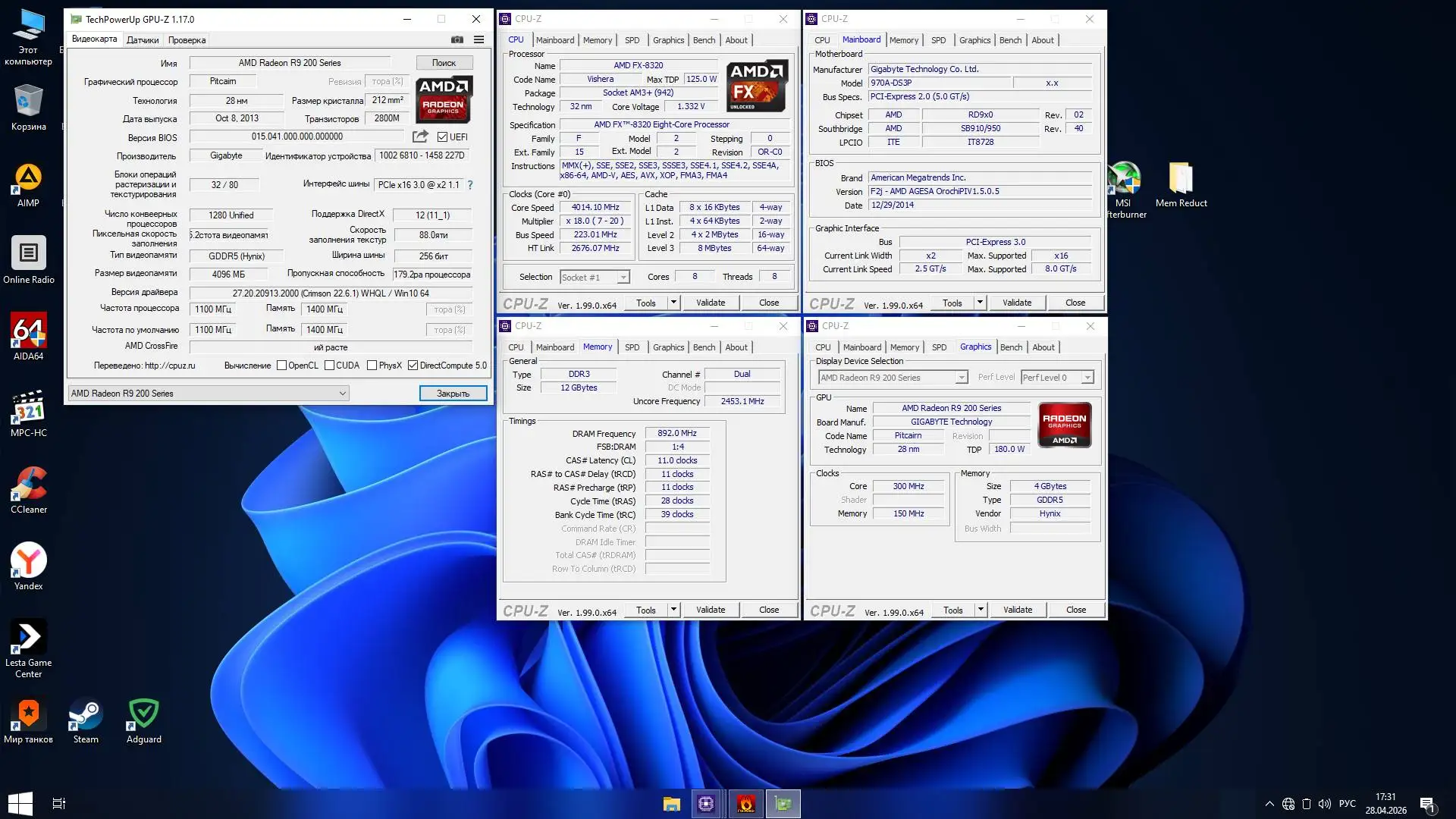1456x819 pixels.
Task: Expand Tools arrow in CPU tab window
Action: (673, 303)
